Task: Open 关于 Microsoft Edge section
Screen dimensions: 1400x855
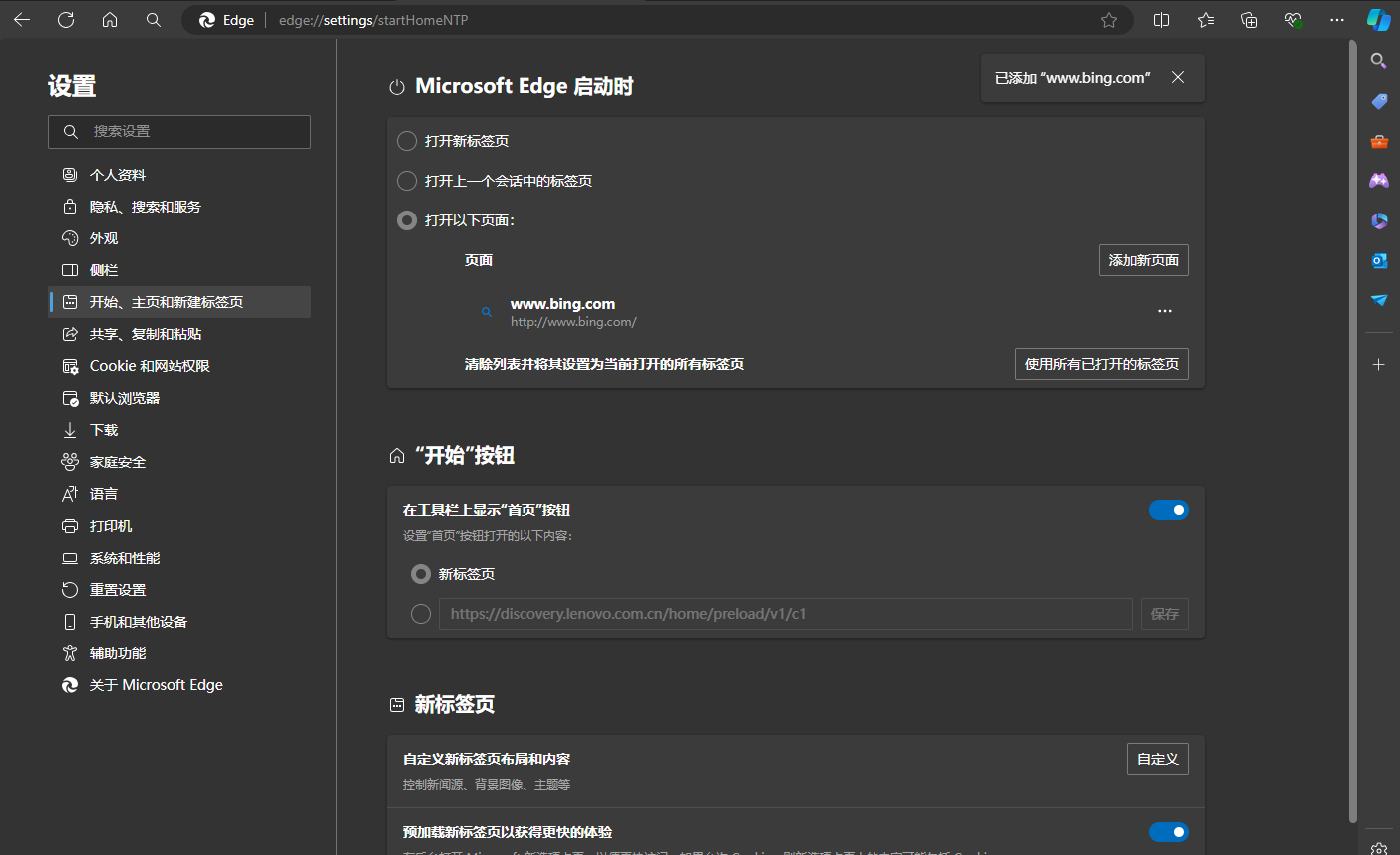Action: (x=179, y=685)
